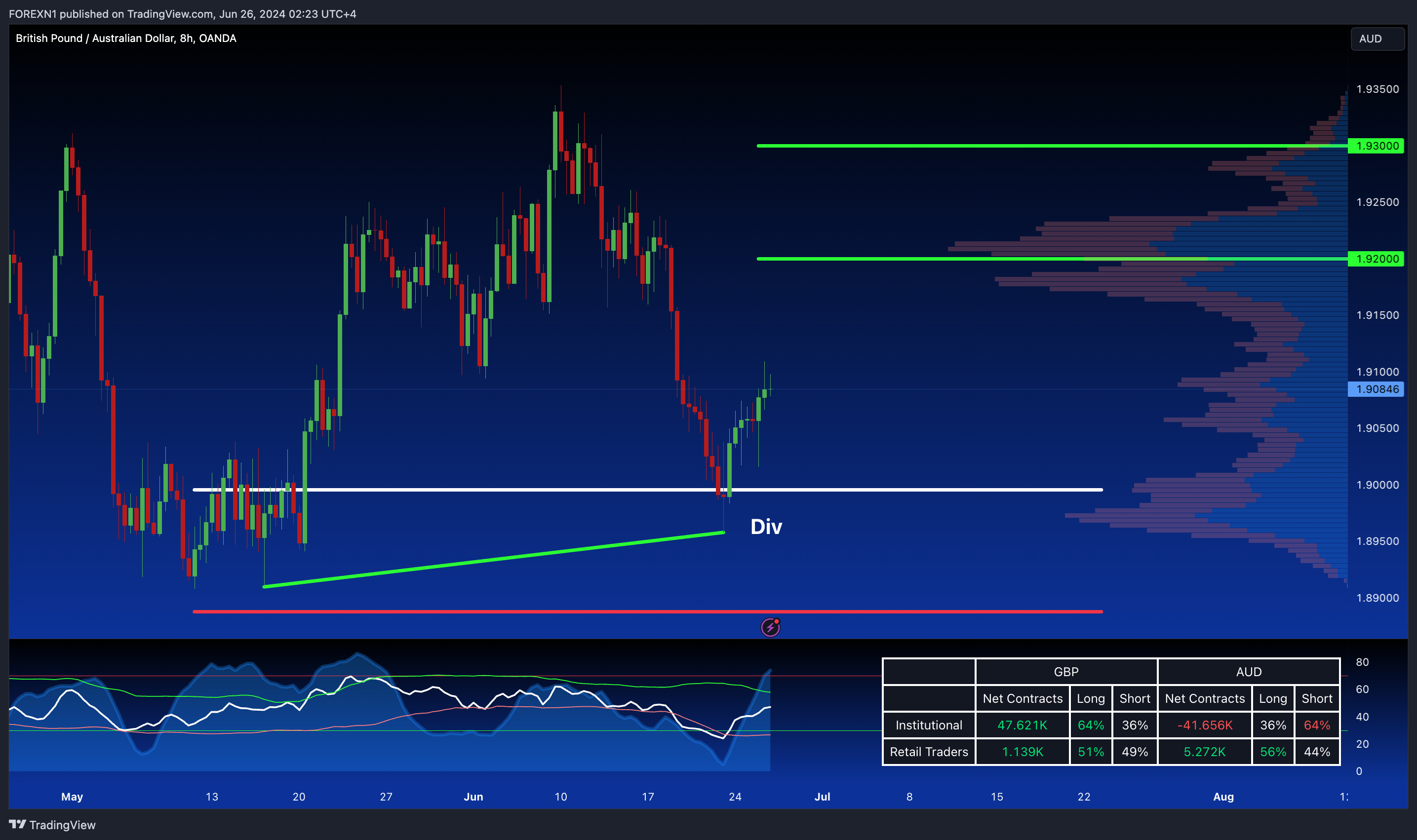
Task: Click the Jul label on time axis
Action: click(822, 797)
